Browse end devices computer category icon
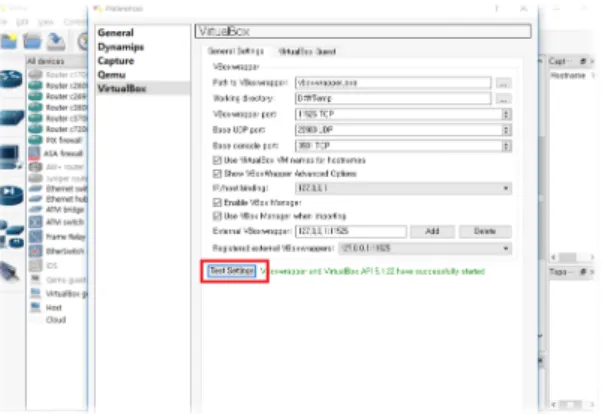This screenshot has height=414, width=602. point(11,157)
